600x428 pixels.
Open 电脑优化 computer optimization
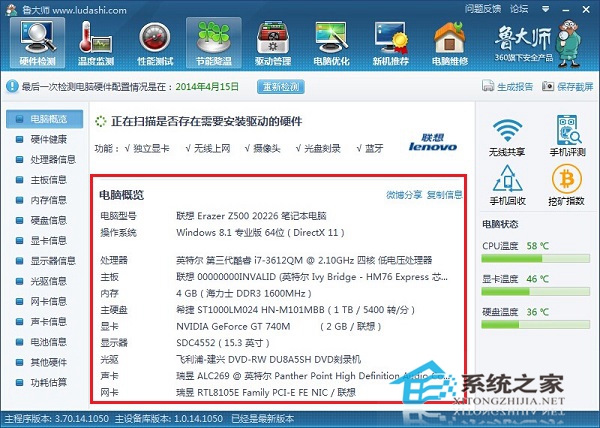[x=331, y=43]
